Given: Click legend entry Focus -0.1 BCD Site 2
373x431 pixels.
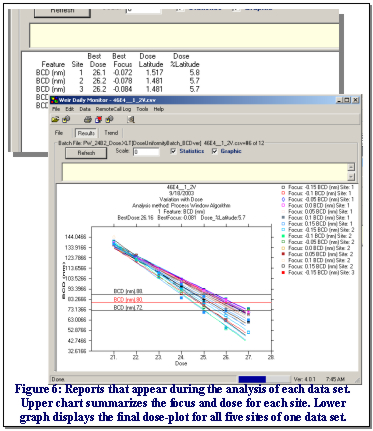Looking at the screenshot, I should (316, 236).
